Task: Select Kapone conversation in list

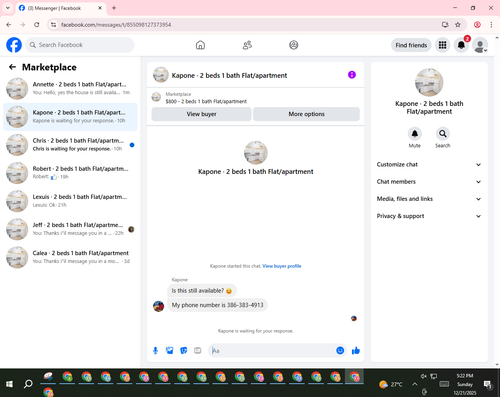Action: point(70,117)
